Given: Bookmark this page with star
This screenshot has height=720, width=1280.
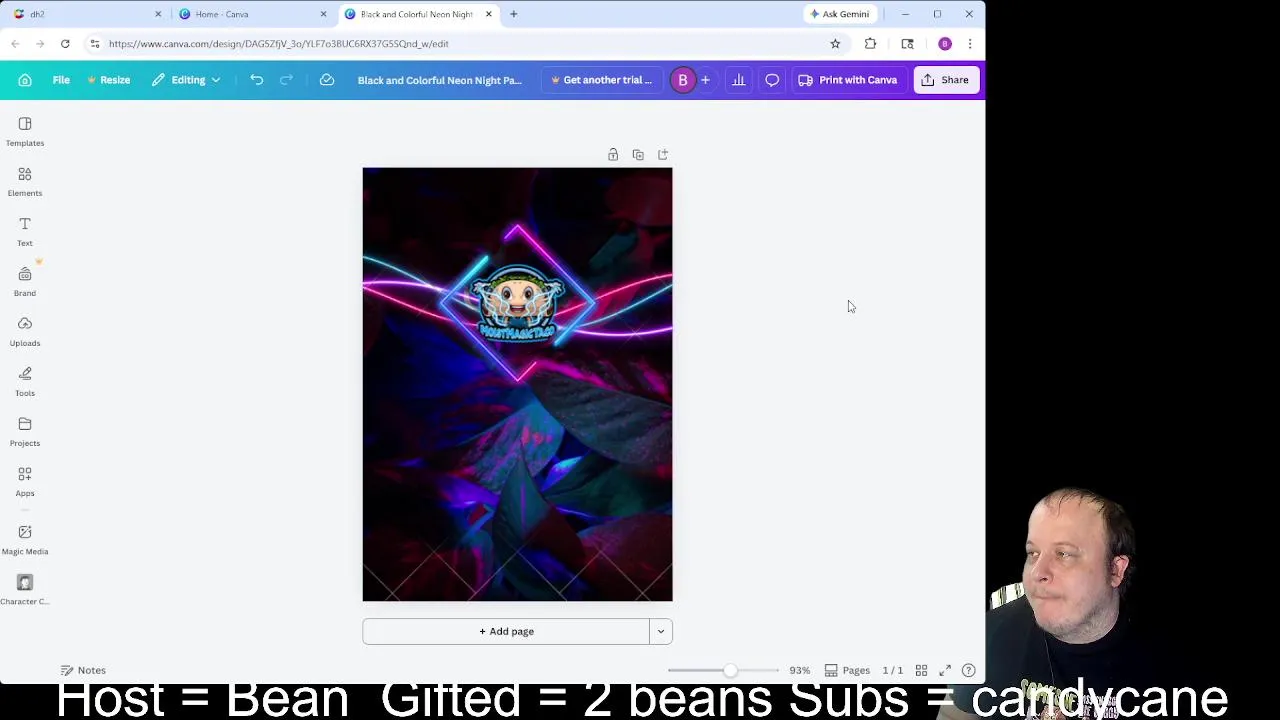Looking at the screenshot, I should pos(835,44).
